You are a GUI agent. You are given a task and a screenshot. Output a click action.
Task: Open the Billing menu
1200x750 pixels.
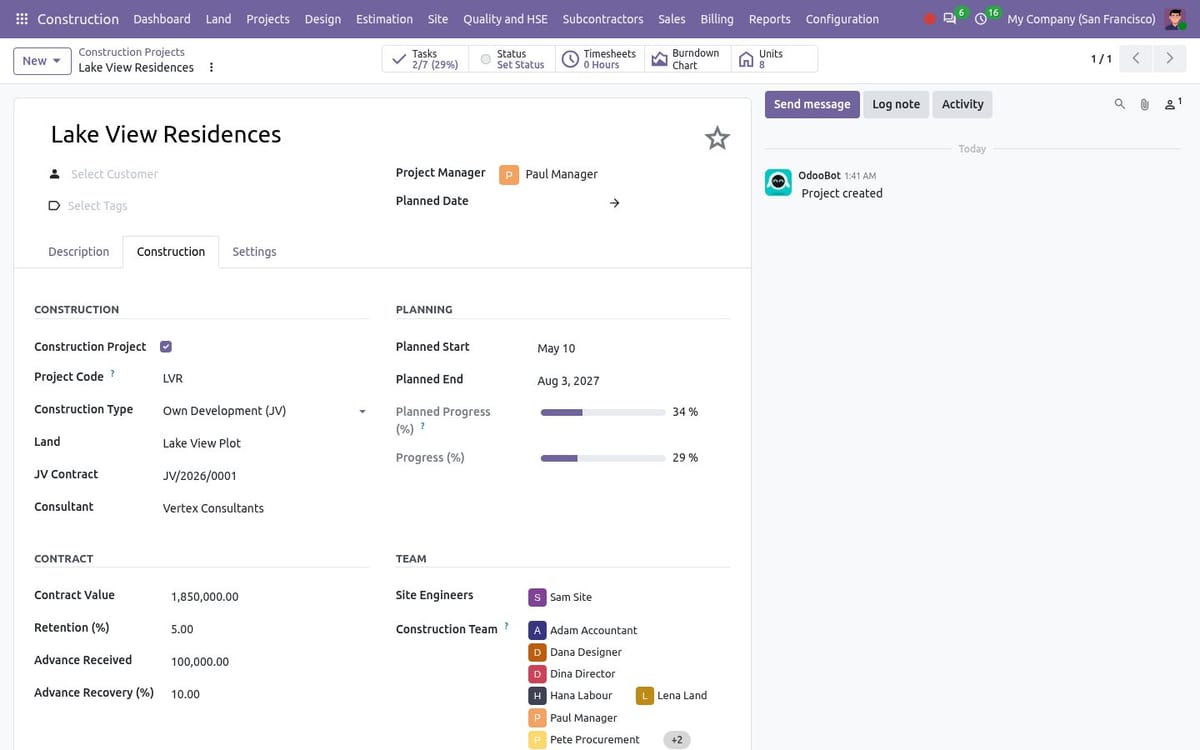pyautogui.click(x=717, y=19)
